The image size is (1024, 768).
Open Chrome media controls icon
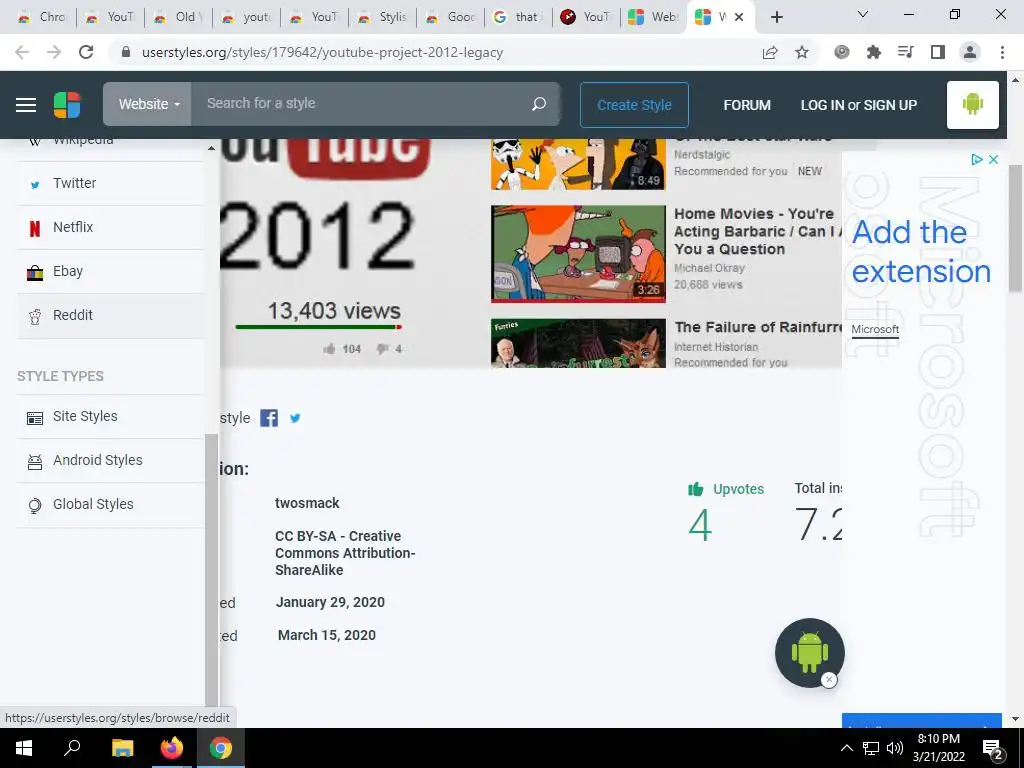click(906, 52)
